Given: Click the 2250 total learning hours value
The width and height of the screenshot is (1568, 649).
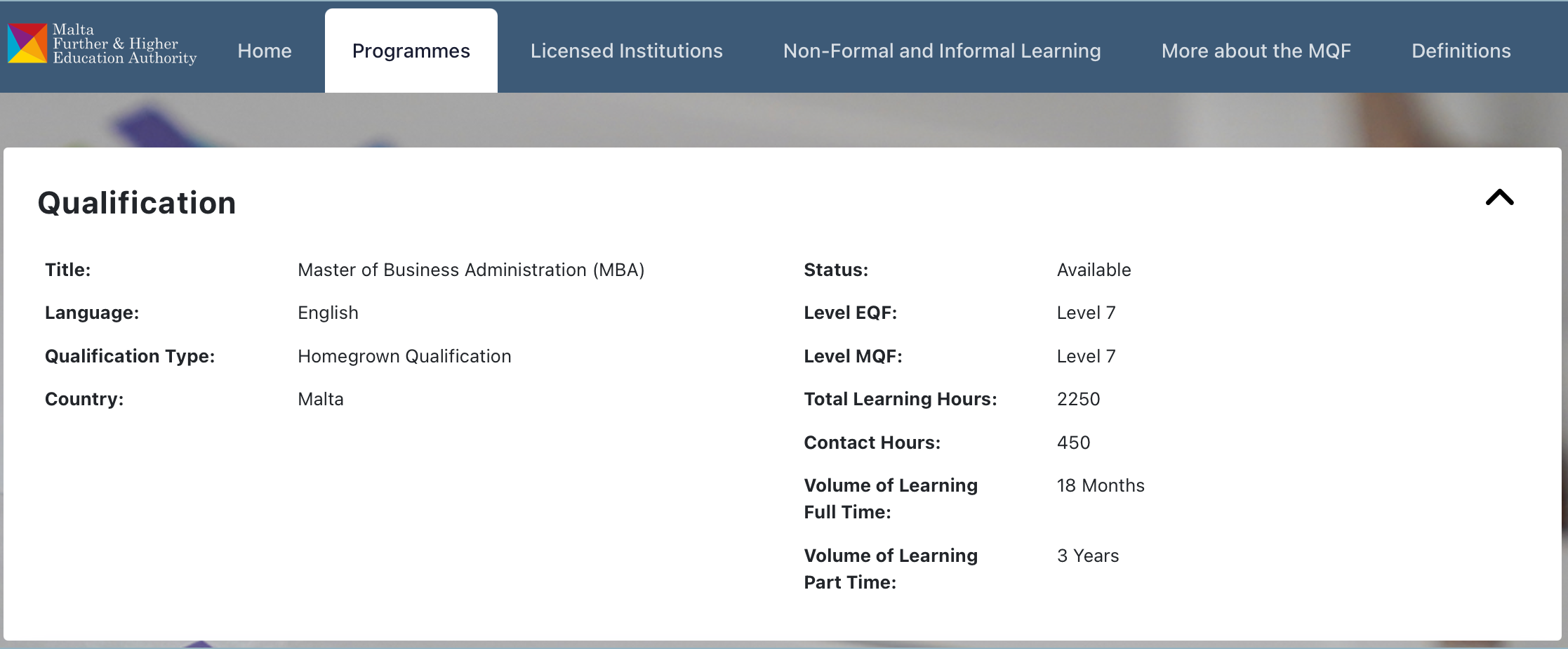Looking at the screenshot, I should tap(1078, 400).
